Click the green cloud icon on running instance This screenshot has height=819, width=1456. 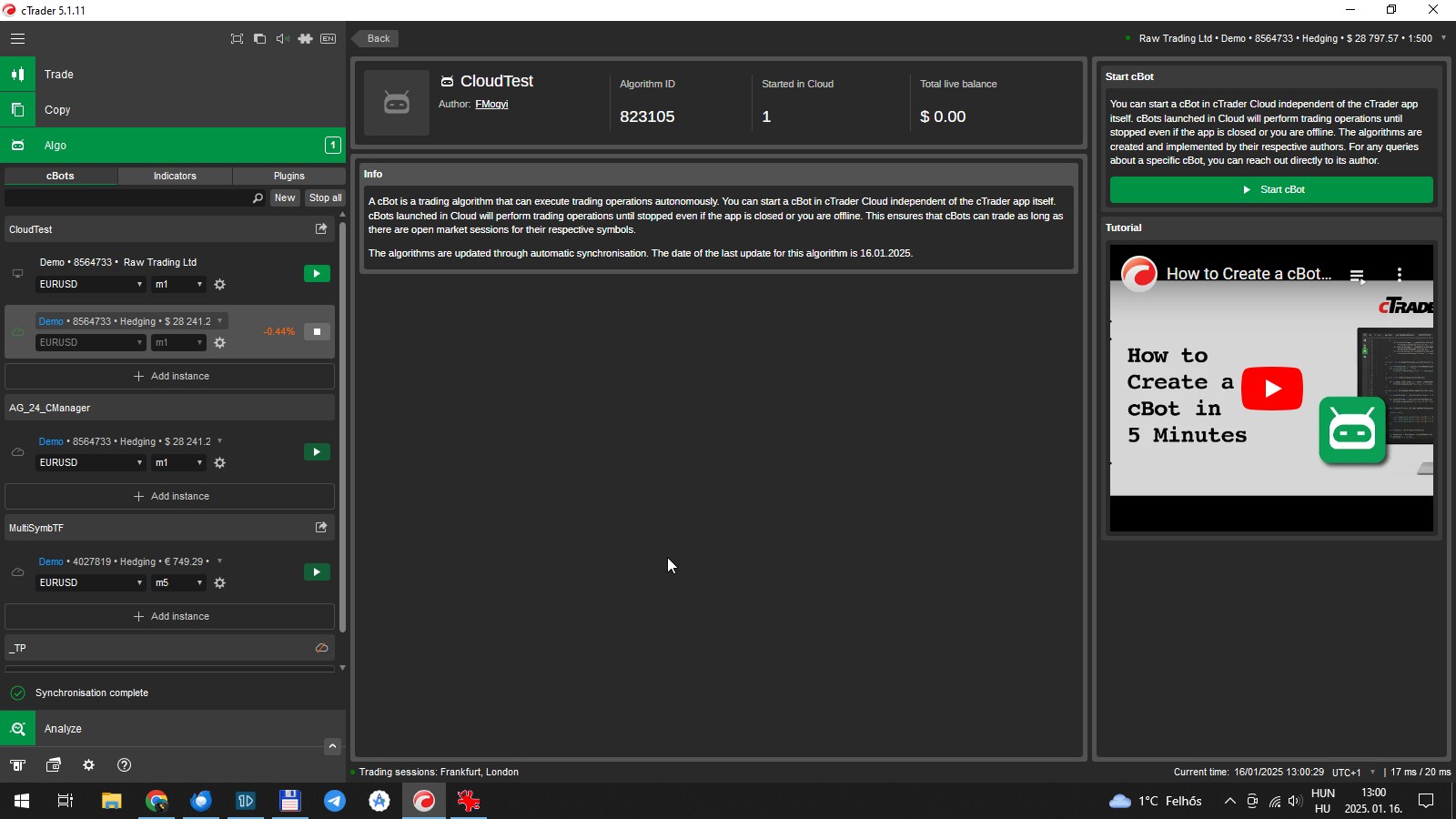click(x=17, y=331)
